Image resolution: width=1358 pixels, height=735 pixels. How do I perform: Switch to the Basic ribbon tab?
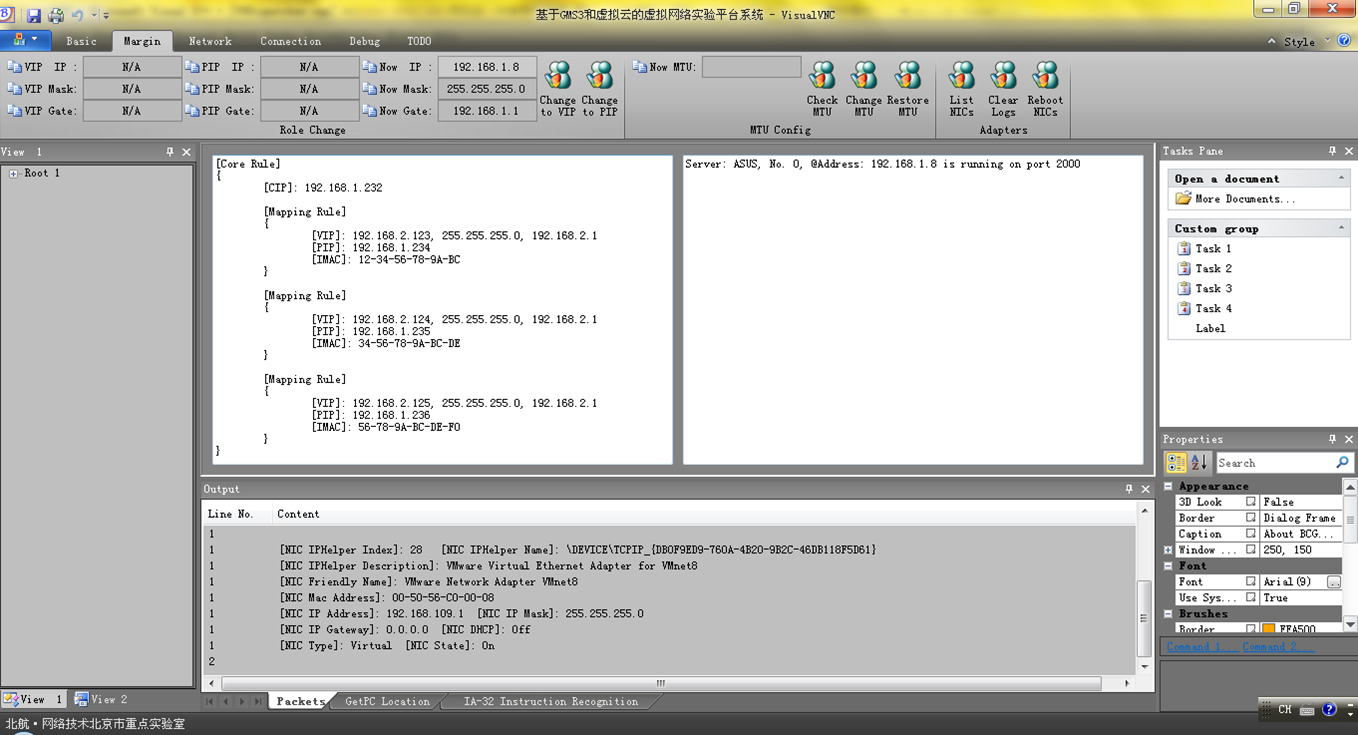point(82,41)
